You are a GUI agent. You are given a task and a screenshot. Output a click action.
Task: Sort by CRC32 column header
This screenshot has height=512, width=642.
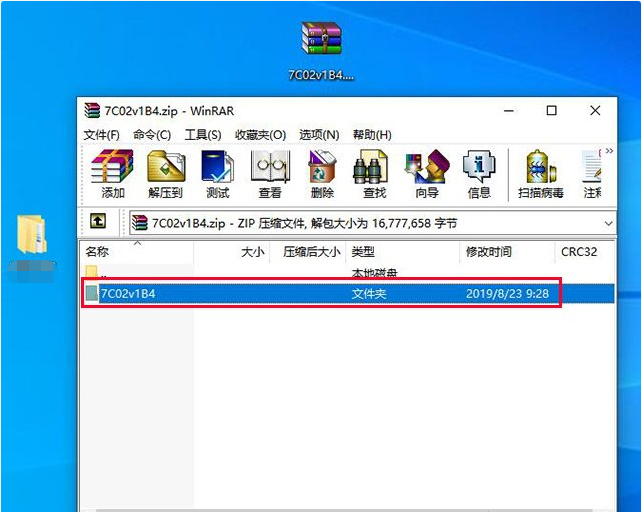(x=585, y=251)
